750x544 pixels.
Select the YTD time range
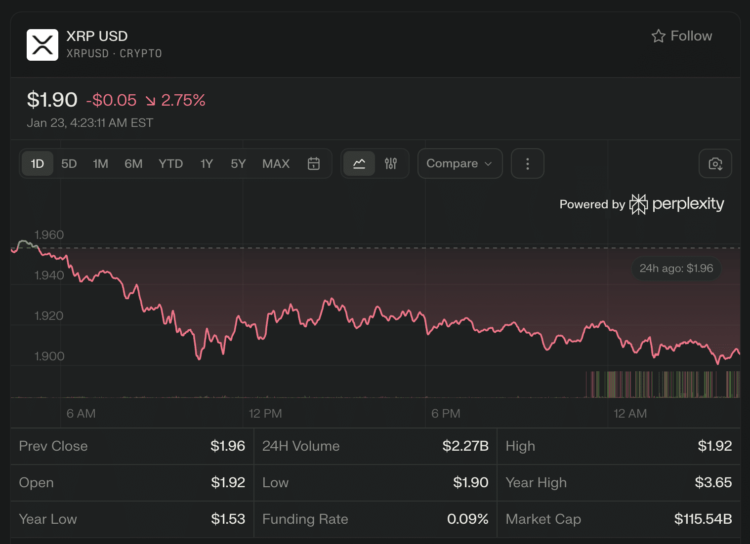pos(171,164)
